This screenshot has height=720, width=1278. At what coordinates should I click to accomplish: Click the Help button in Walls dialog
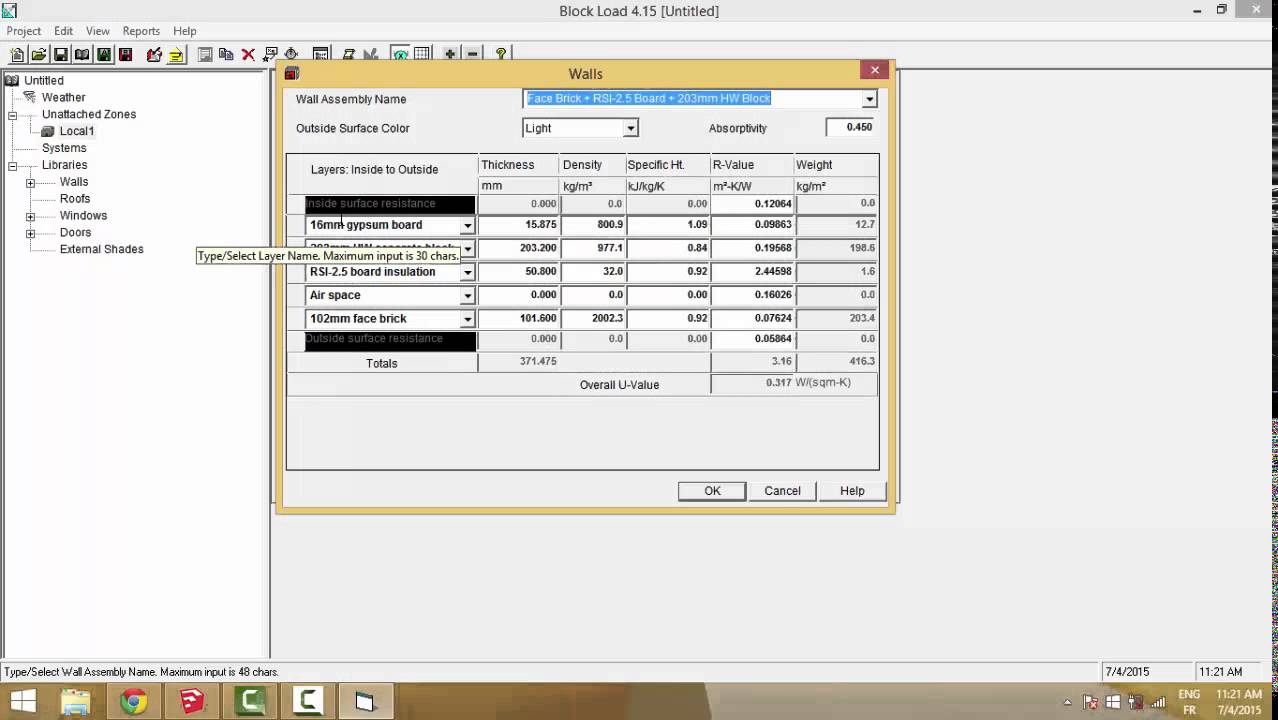pyautogui.click(x=852, y=491)
